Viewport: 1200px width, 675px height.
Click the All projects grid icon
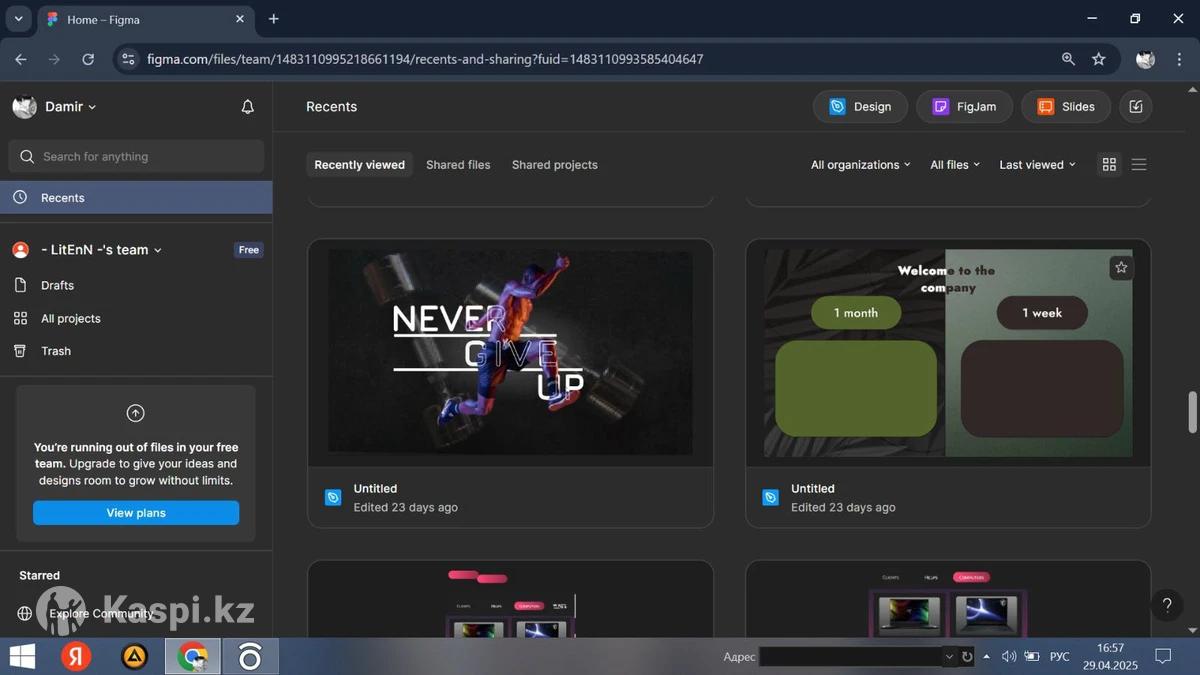[20, 318]
